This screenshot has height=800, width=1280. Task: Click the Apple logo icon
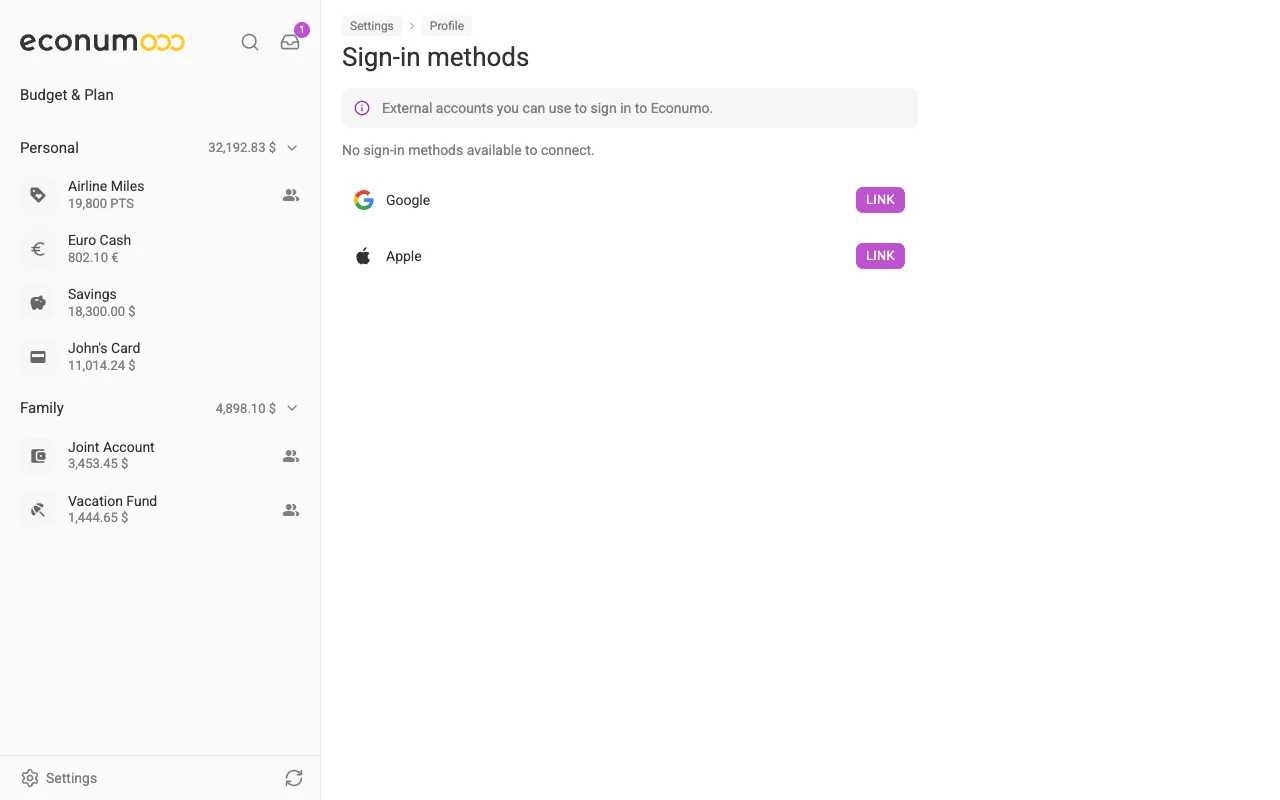click(x=364, y=256)
